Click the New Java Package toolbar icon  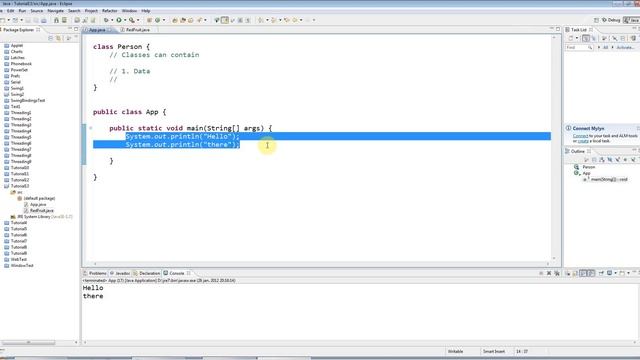pyautogui.click(x=149, y=20)
